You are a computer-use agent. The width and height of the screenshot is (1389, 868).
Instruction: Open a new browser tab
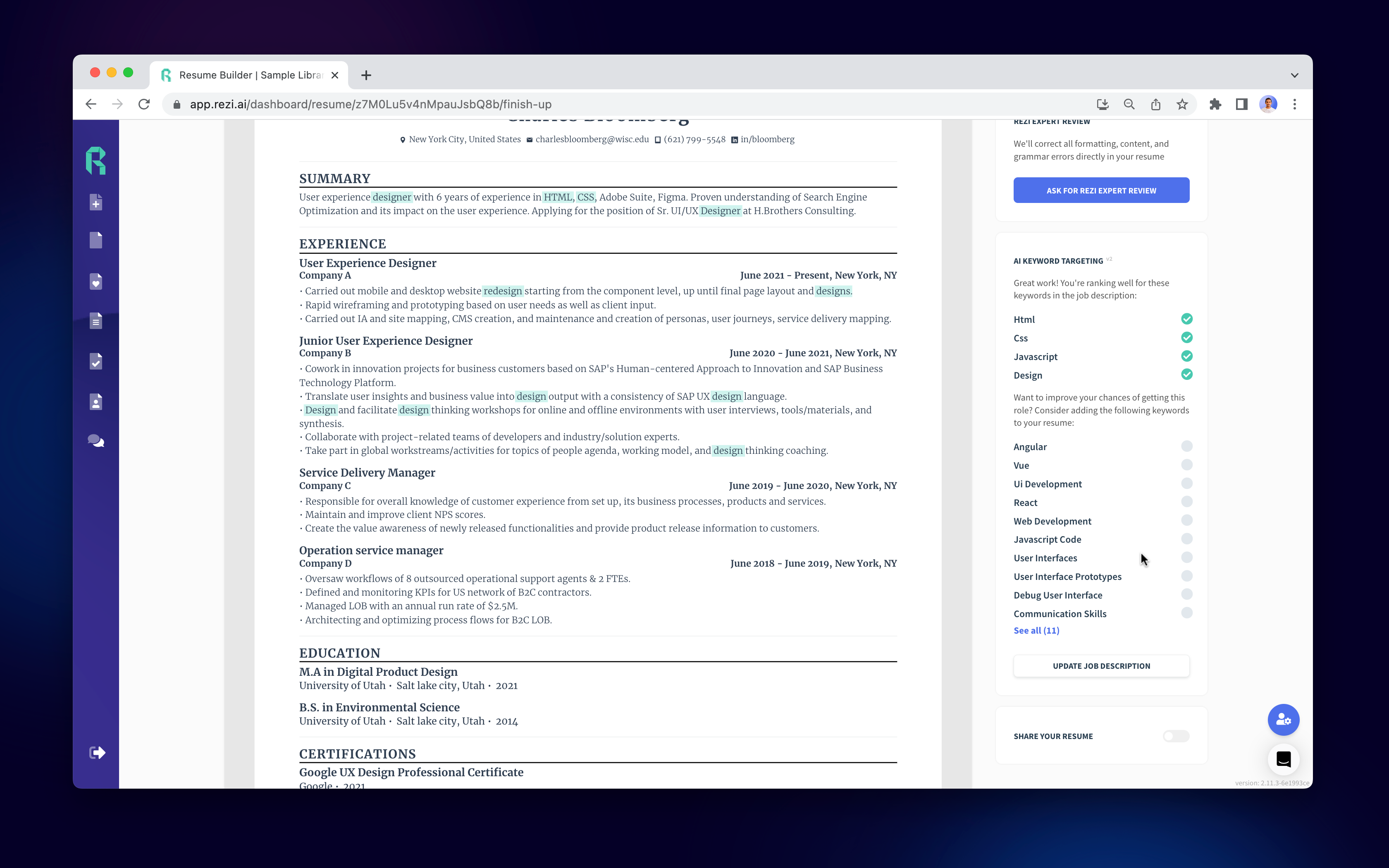click(366, 75)
